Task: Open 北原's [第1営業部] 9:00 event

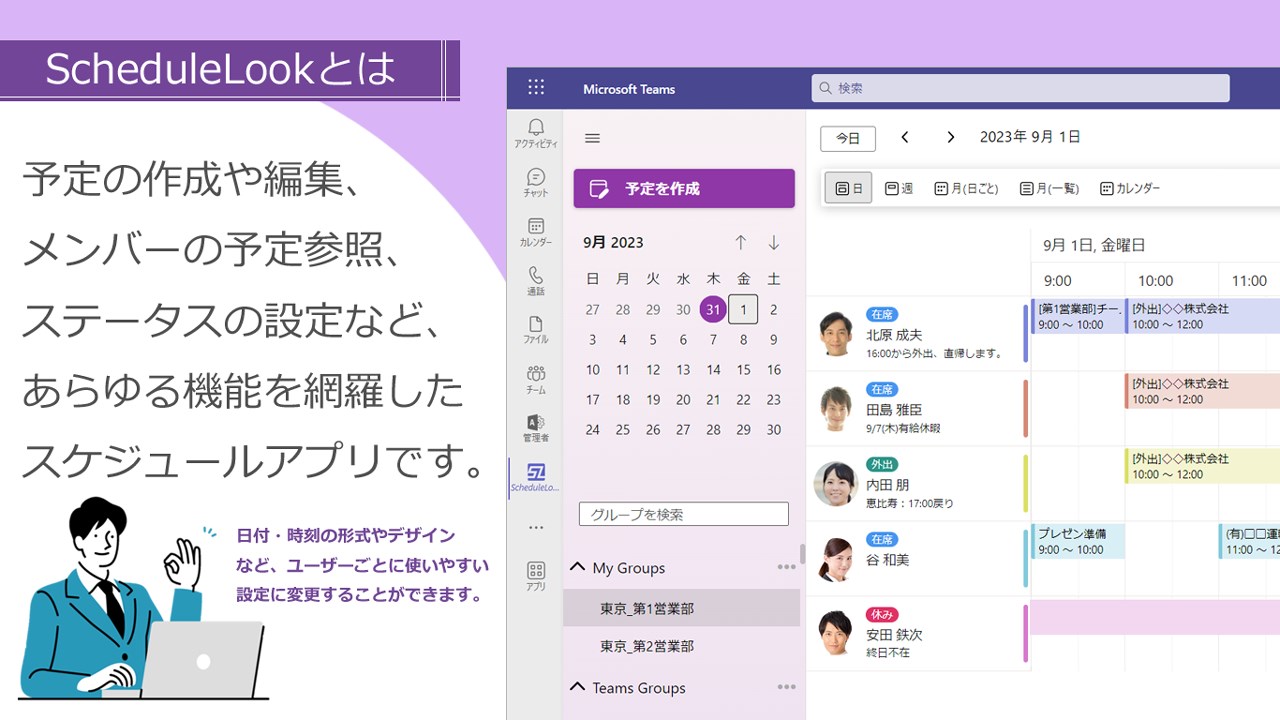Action: pos(1078,316)
